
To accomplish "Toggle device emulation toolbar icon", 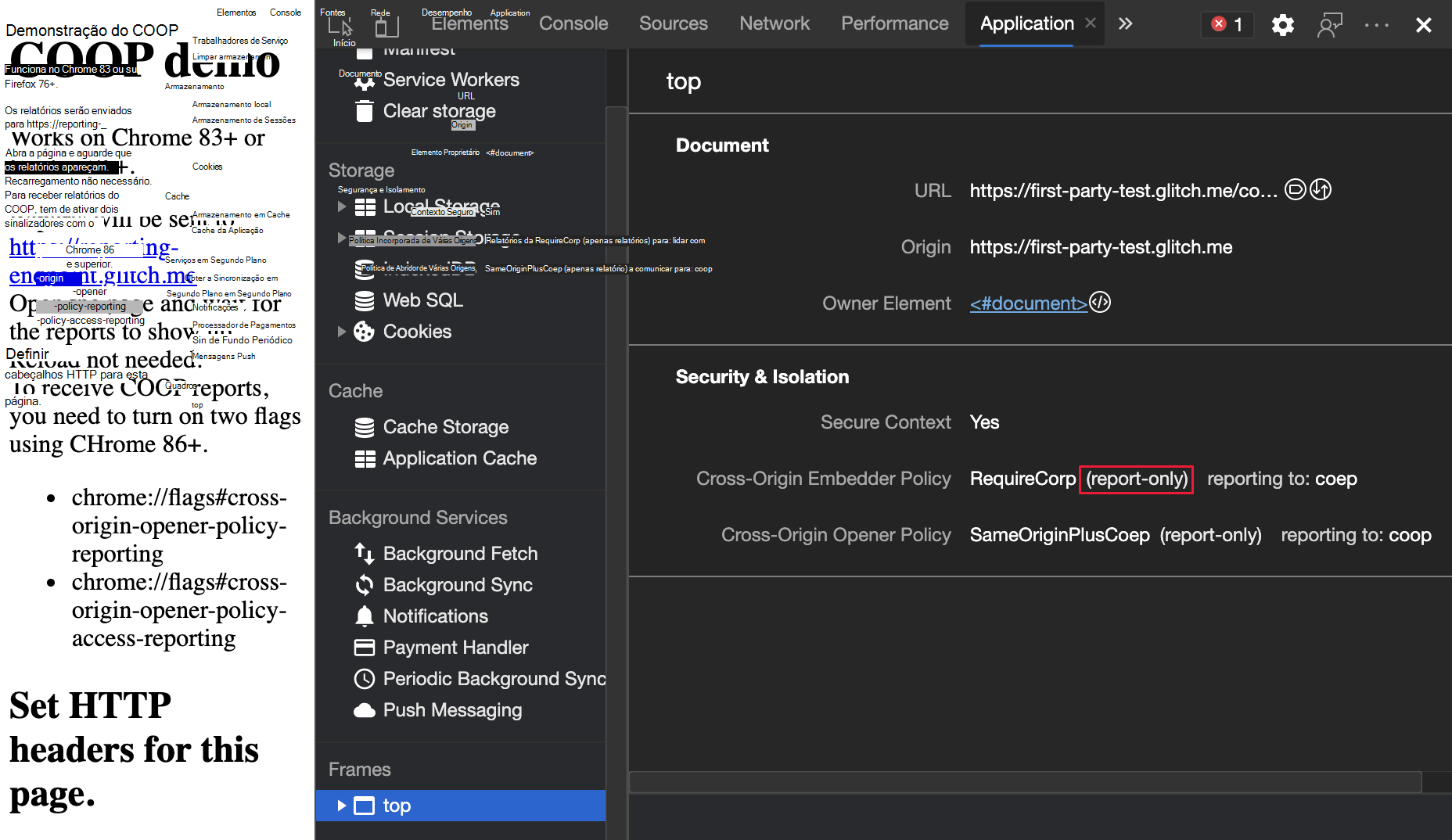I will click(386, 27).
